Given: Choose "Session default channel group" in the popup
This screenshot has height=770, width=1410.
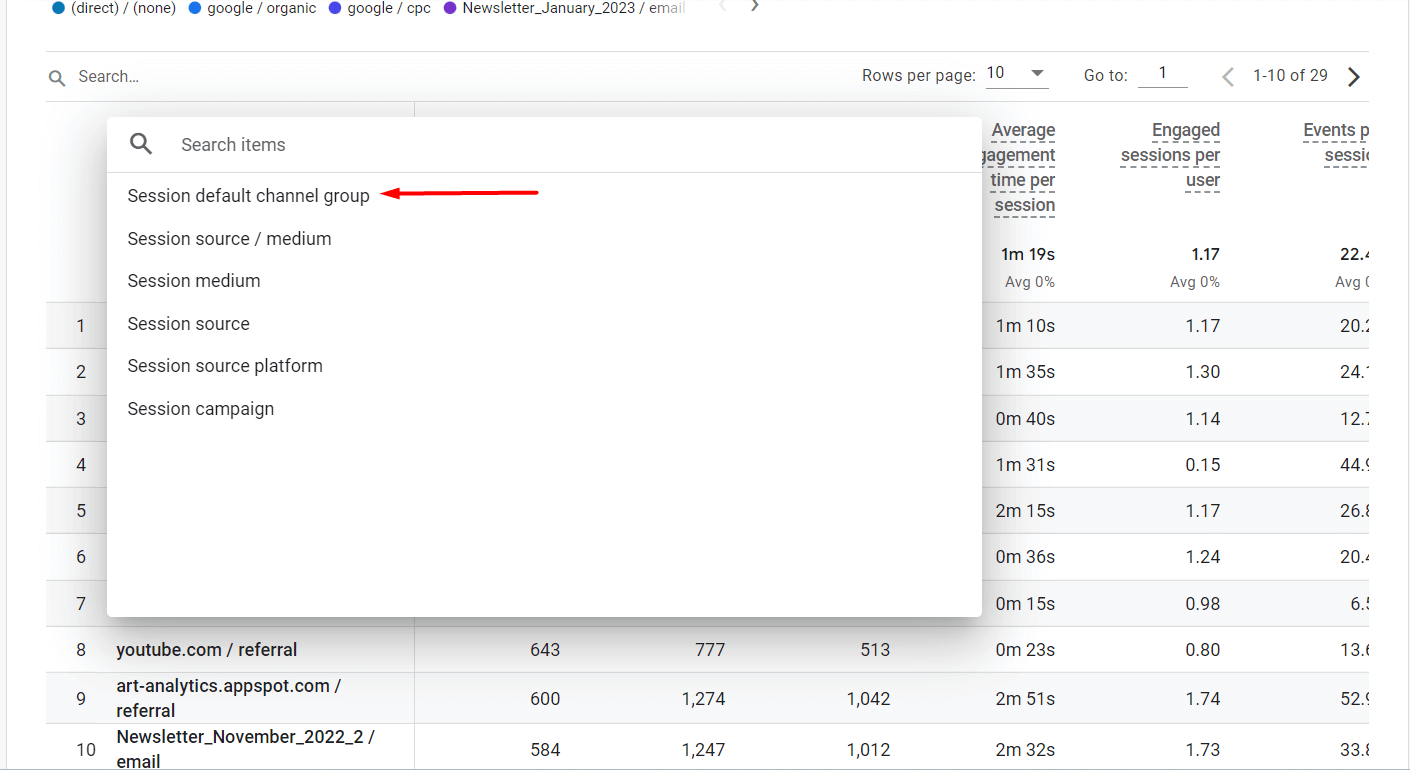Looking at the screenshot, I should (248, 196).
